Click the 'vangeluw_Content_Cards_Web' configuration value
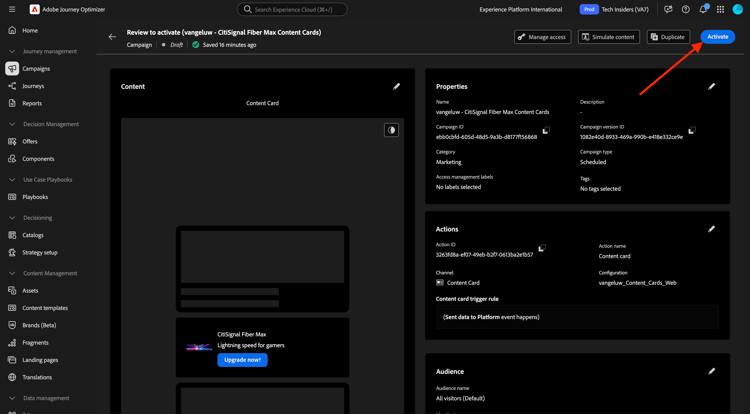The width and height of the screenshot is (750, 414). click(x=638, y=283)
